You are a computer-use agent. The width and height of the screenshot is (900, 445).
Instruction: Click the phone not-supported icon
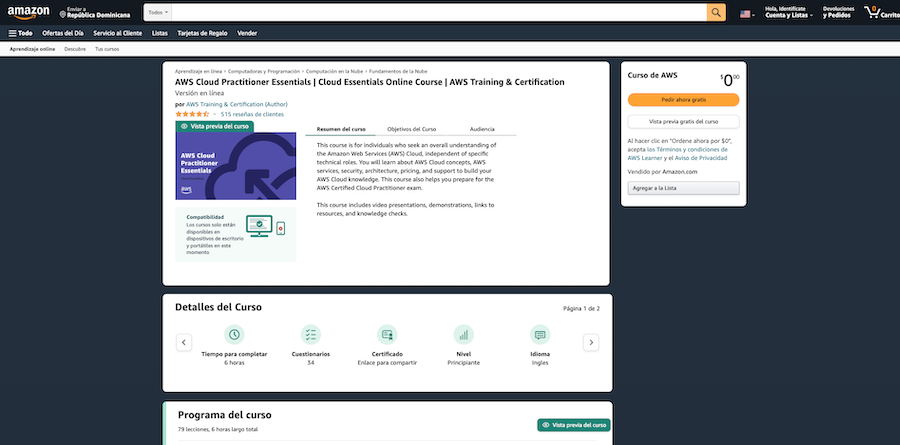click(281, 228)
